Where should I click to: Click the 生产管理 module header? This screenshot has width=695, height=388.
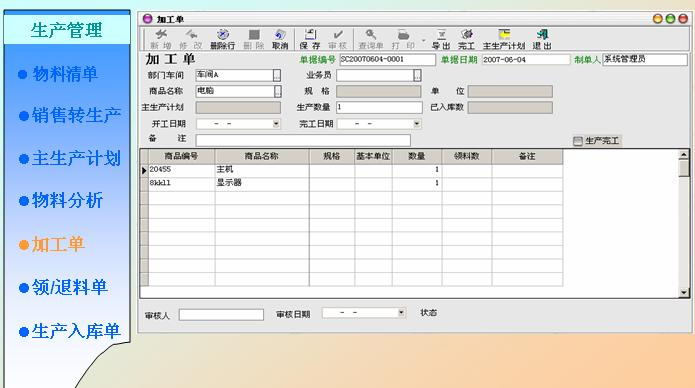point(66,30)
